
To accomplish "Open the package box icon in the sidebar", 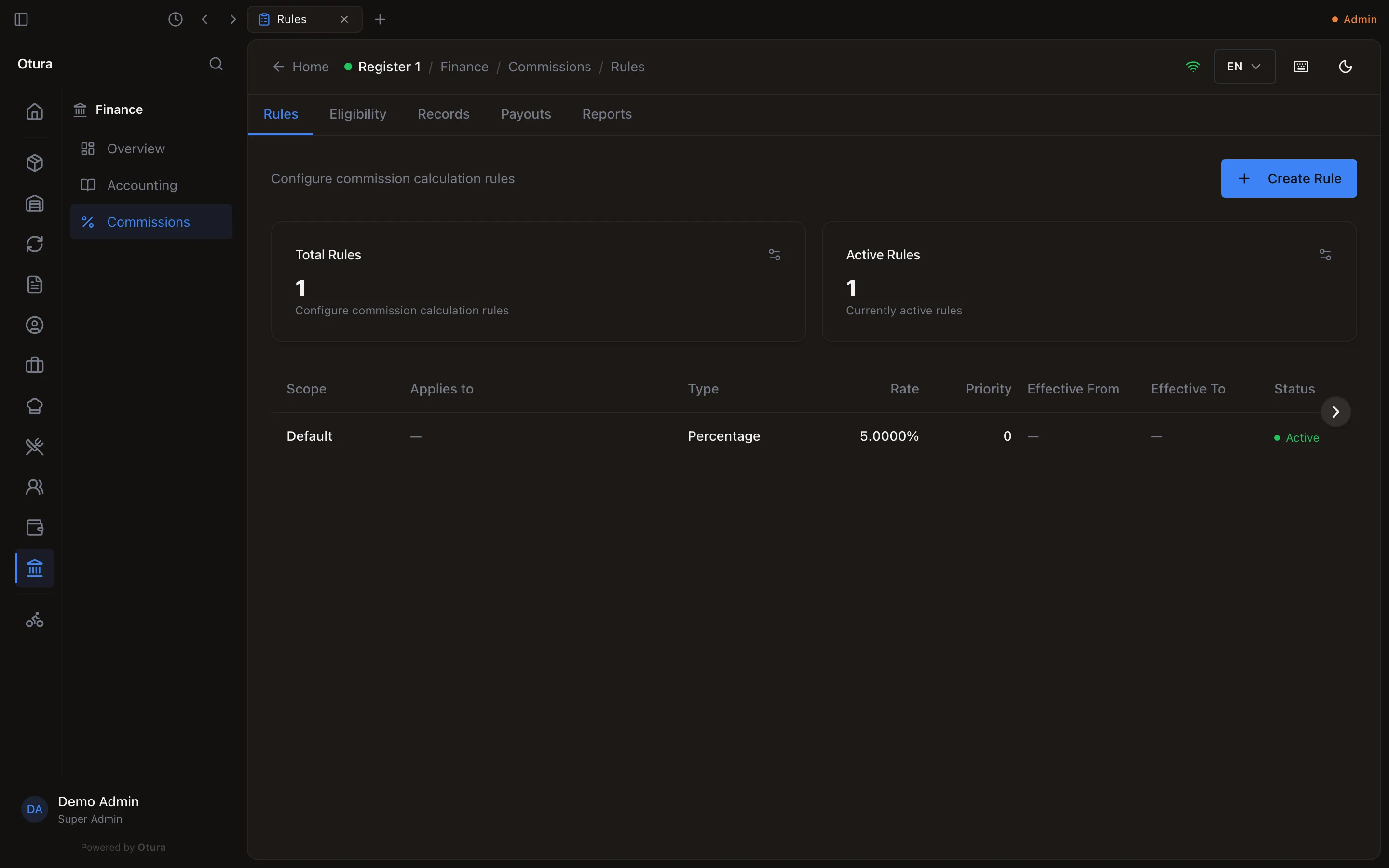I will (x=34, y=163).
